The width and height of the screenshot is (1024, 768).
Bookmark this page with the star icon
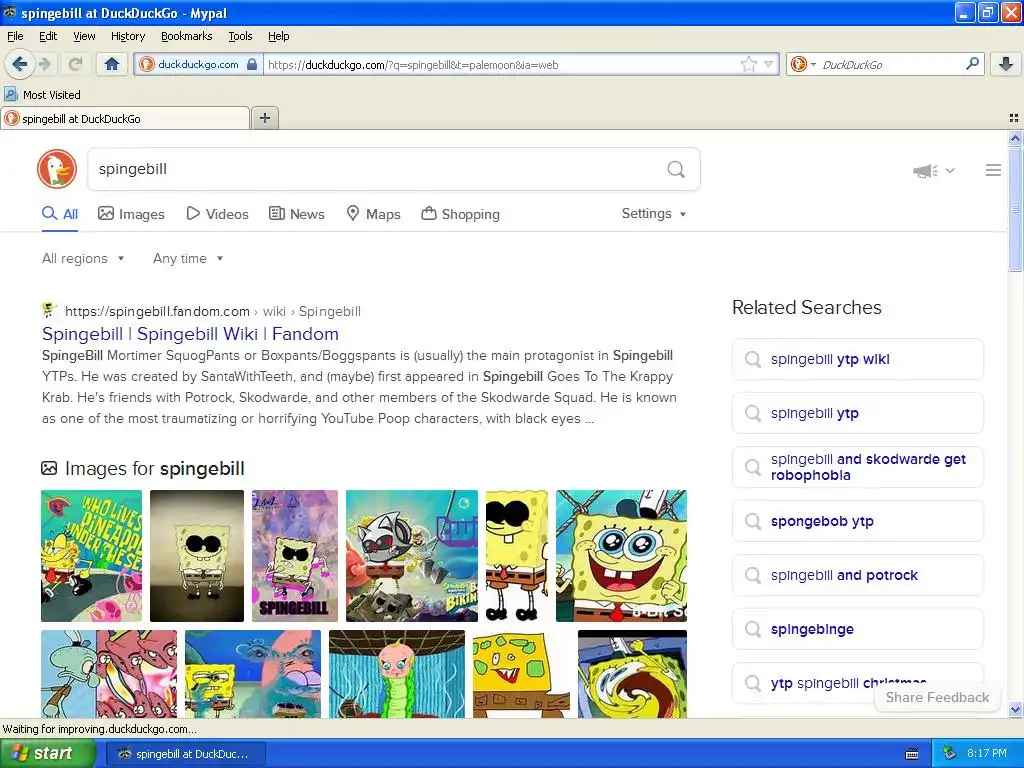pyautogui.click(x=748, y=64)
